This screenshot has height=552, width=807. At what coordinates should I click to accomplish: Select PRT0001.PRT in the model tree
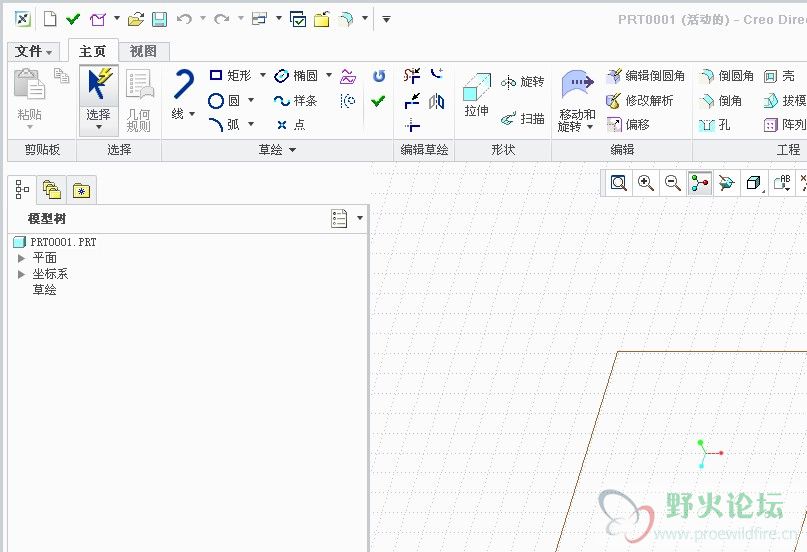[55, 242]
